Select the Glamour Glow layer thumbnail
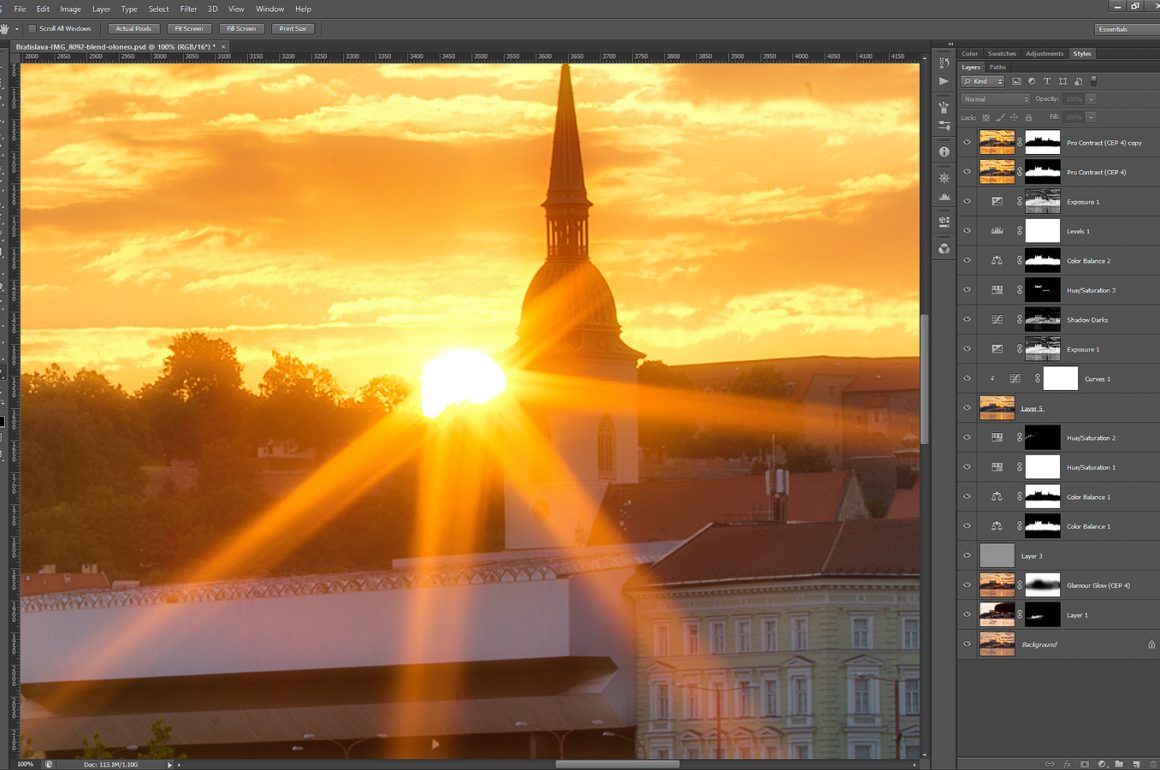Screen dimensions: 1160x770 tap(997, 585)
